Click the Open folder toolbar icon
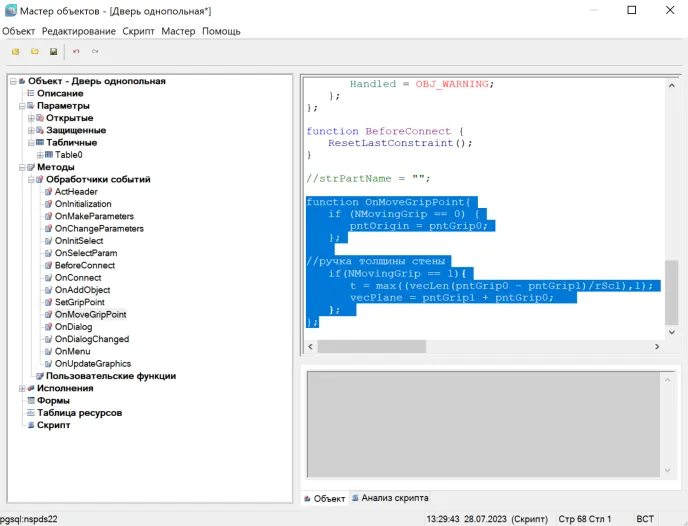This screenshot has width=688, height=526. 34,51
